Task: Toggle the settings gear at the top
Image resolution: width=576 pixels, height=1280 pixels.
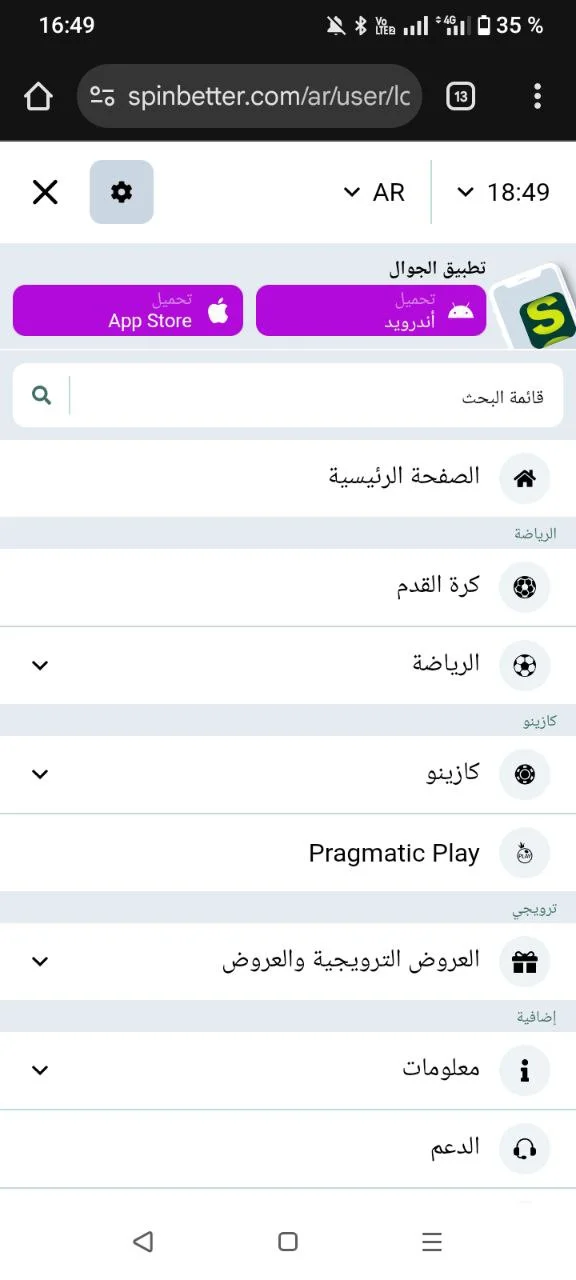Action: pos(121,191)
